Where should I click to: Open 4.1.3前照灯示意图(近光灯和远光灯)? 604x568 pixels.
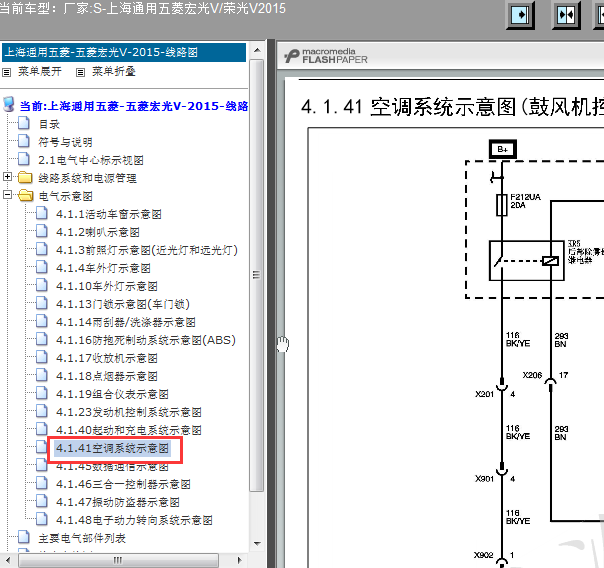[147, 250]
